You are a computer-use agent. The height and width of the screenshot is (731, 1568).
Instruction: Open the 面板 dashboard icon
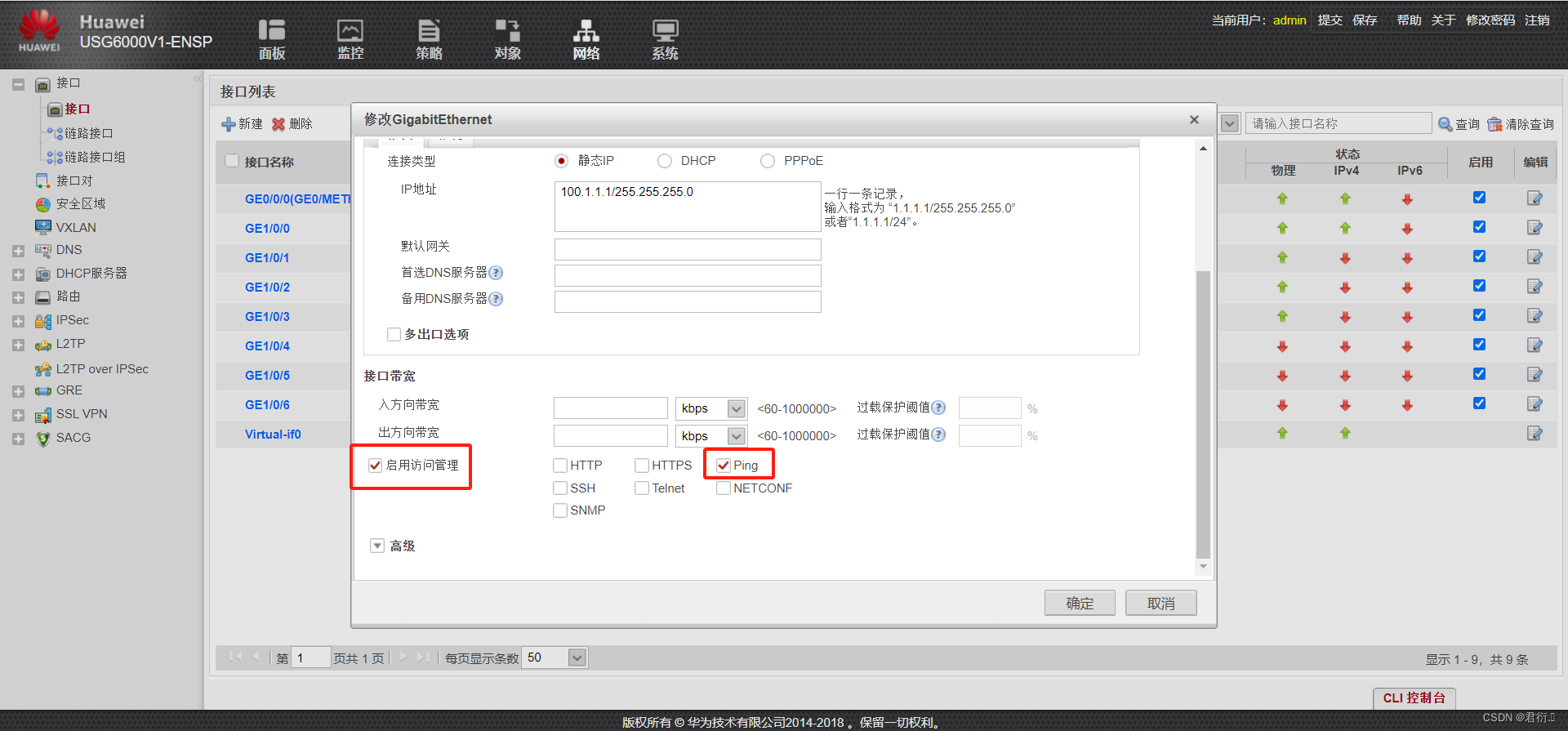pyautogui.click(x=272, y=39)
